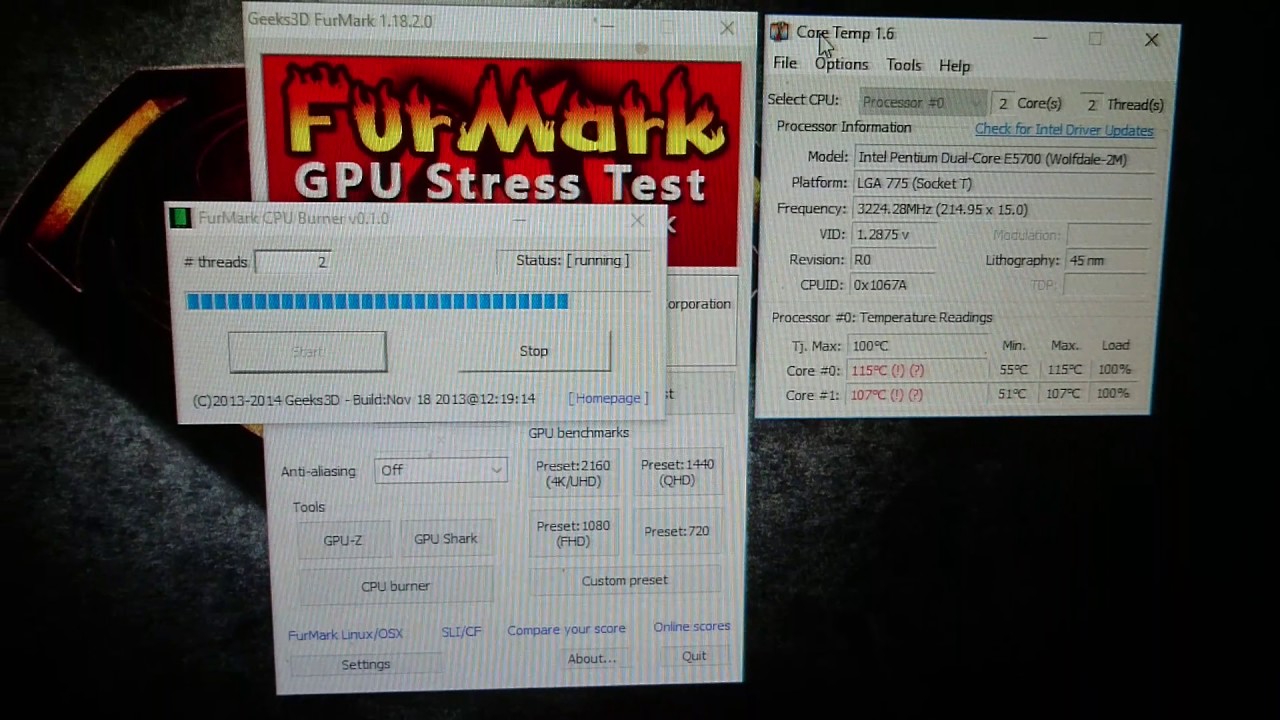
Task: Launch GPU-Z from FurMark tools
Action: pos(343,540)
